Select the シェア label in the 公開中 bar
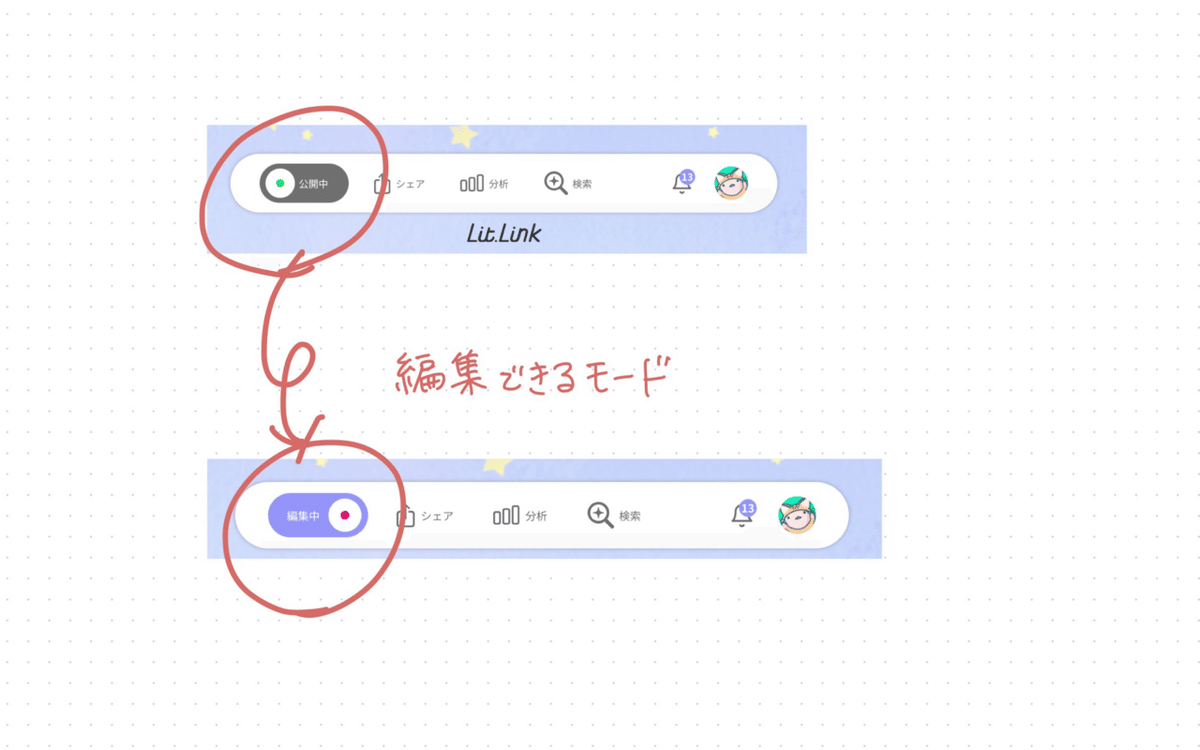This screenshot has width=1200, height=750. coord(410,185)
